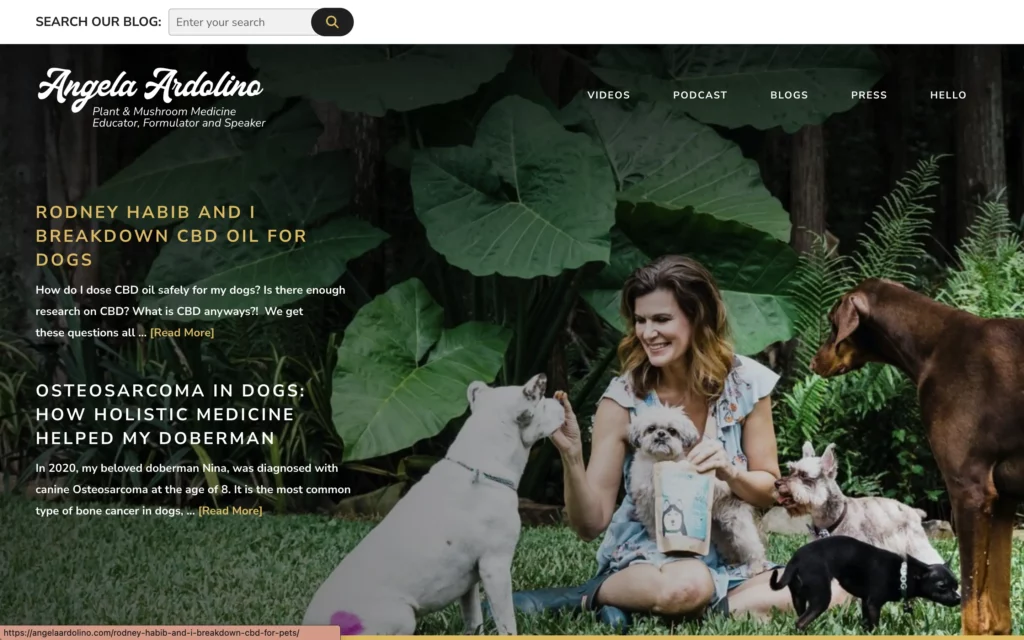Click the search magnifier button

tap(332, 22)
